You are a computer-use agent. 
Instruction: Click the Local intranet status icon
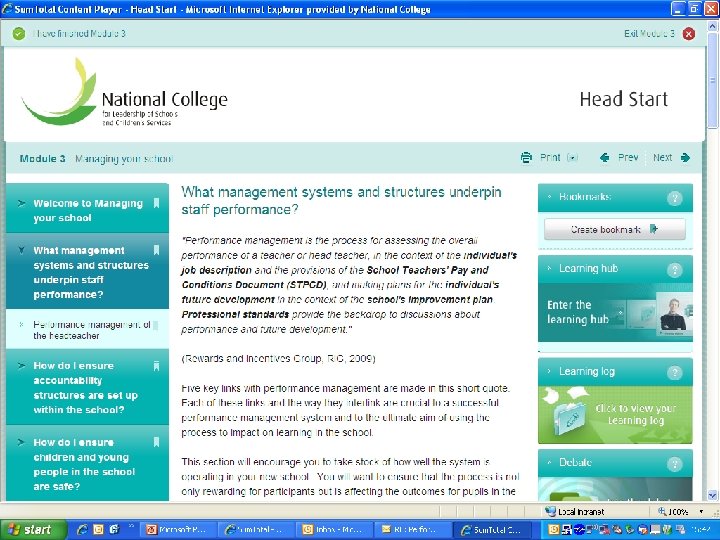[x=550, y=511]
